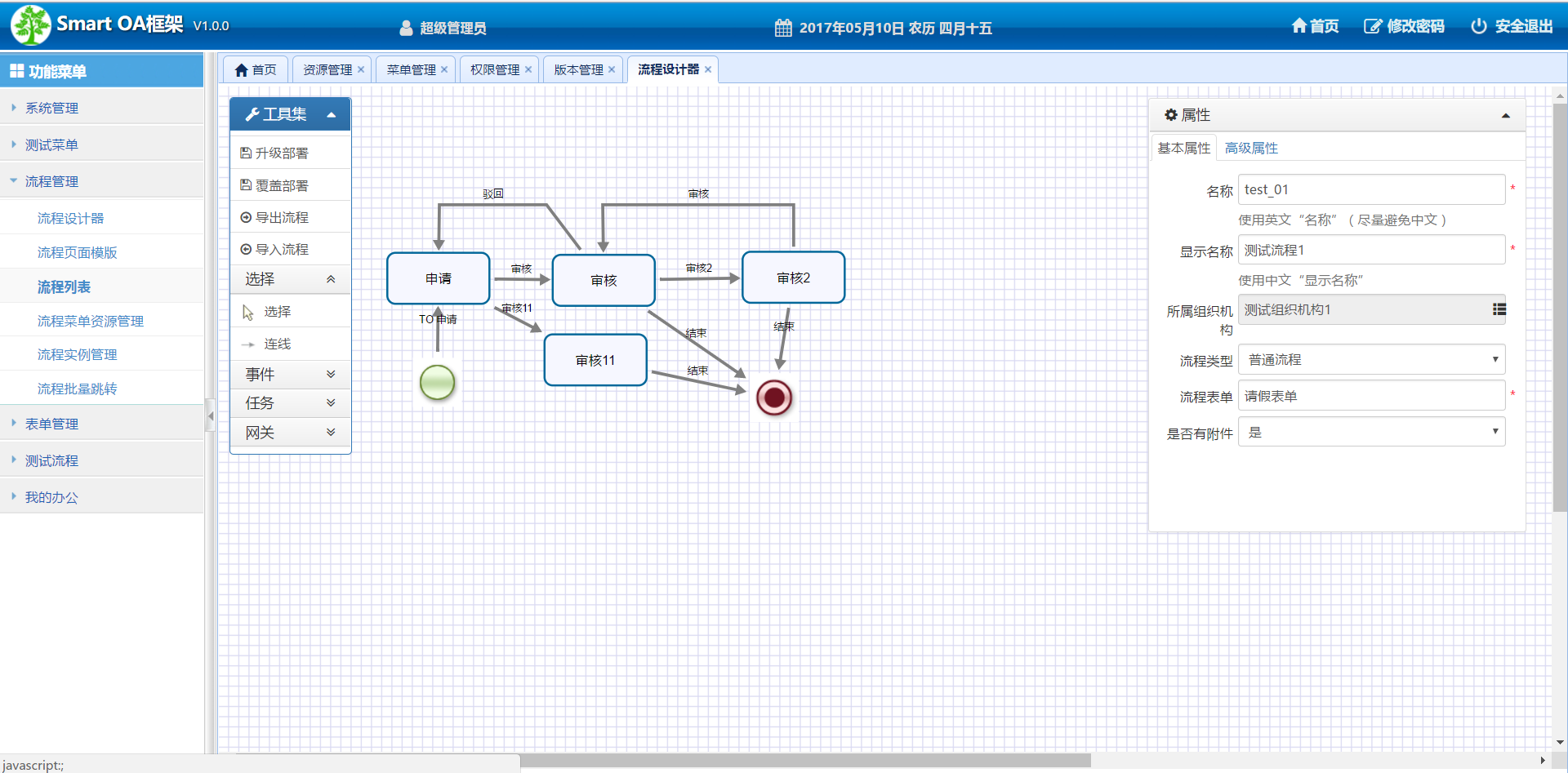Click the green start event circle

[x=437, y=383]
